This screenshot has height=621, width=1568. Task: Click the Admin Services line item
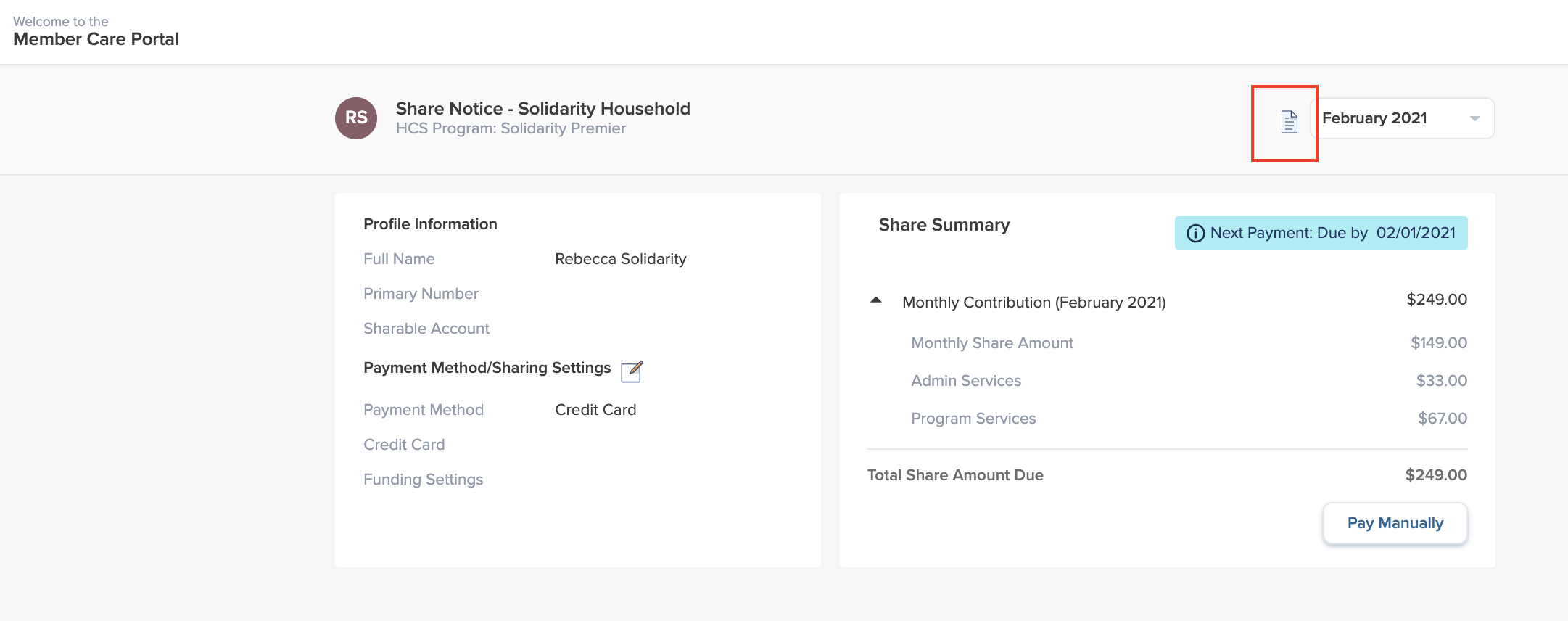pyautogui.click(x=965, y=381)
